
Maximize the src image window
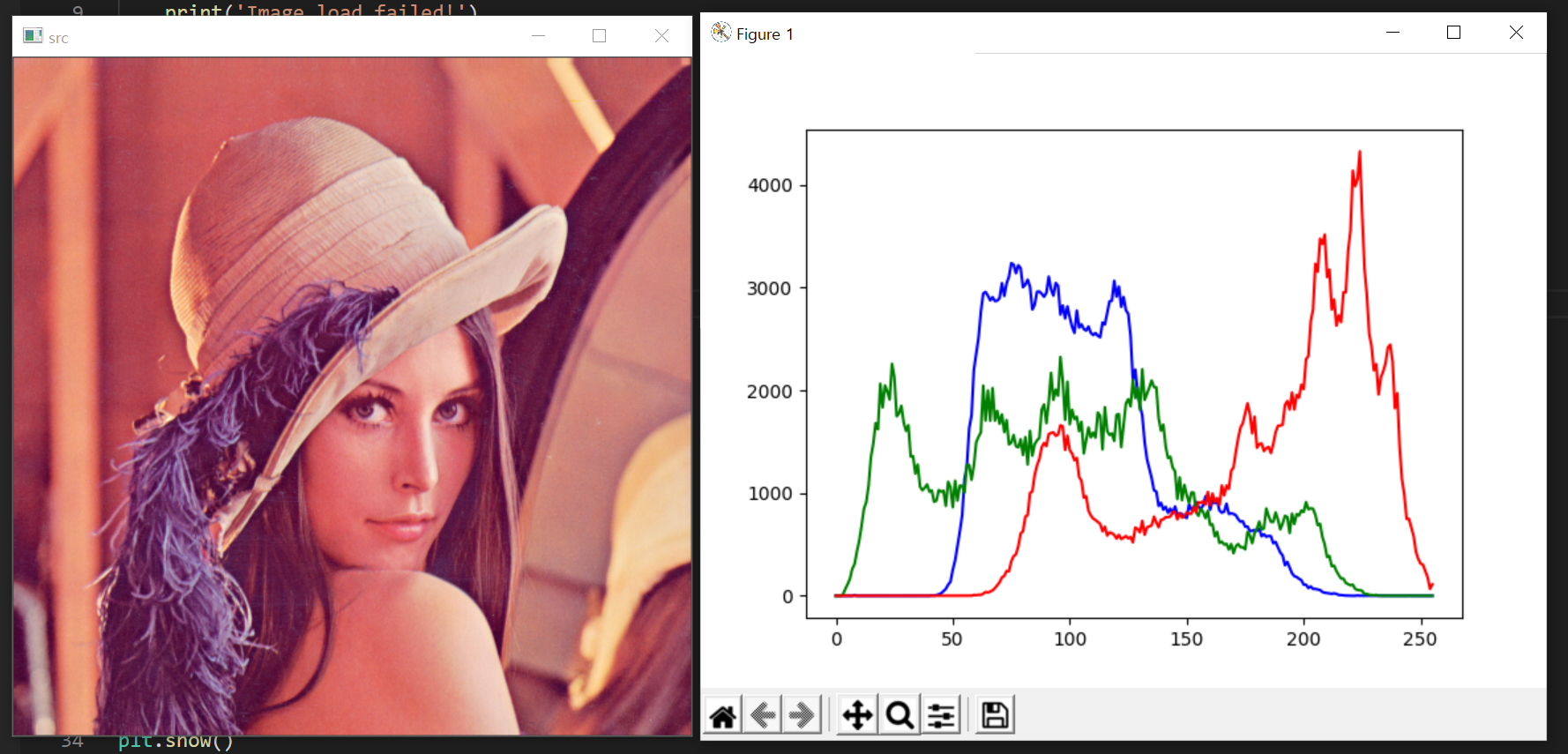(600, 36)
